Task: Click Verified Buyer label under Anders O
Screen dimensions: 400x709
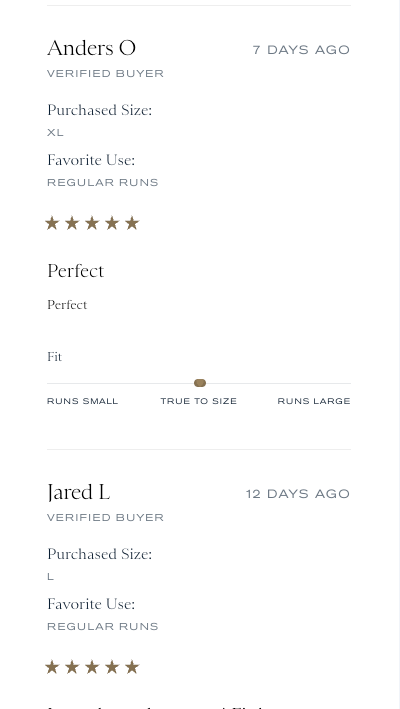Action: (x=105, y=73)
